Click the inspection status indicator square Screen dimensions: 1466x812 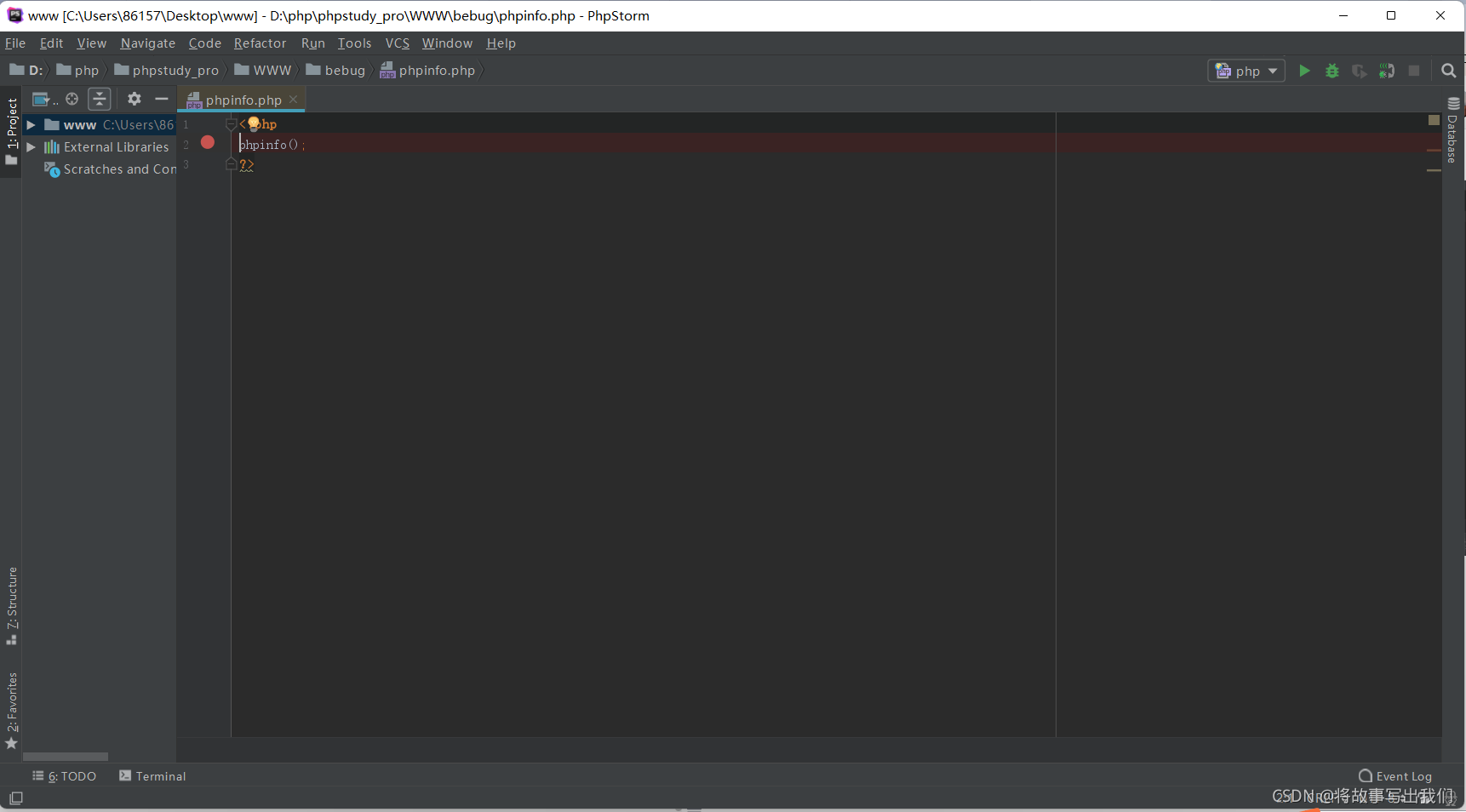(x=1434, y=120)
